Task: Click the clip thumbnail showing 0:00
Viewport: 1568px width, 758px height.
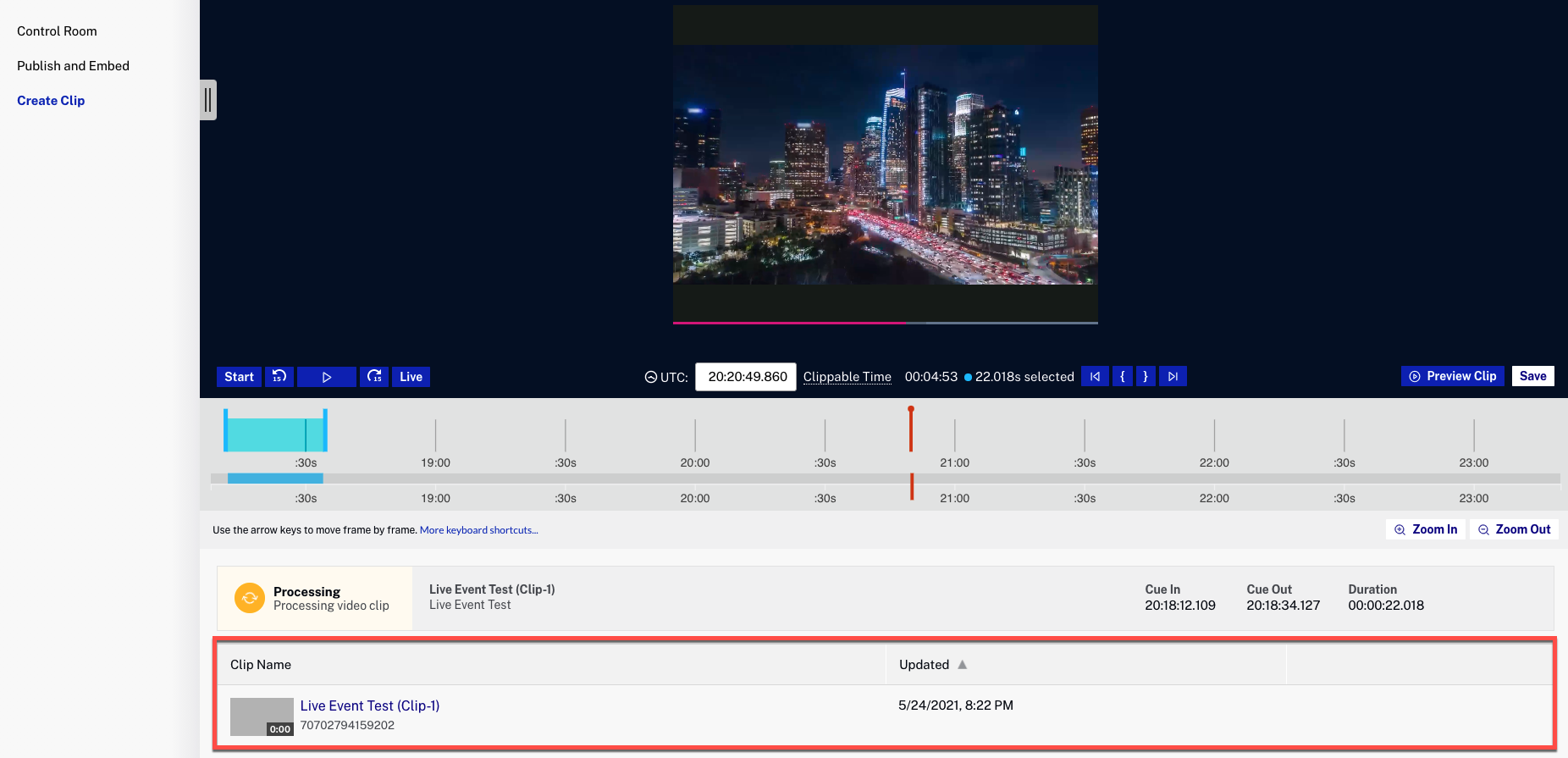Action: [x=262, y=717]
